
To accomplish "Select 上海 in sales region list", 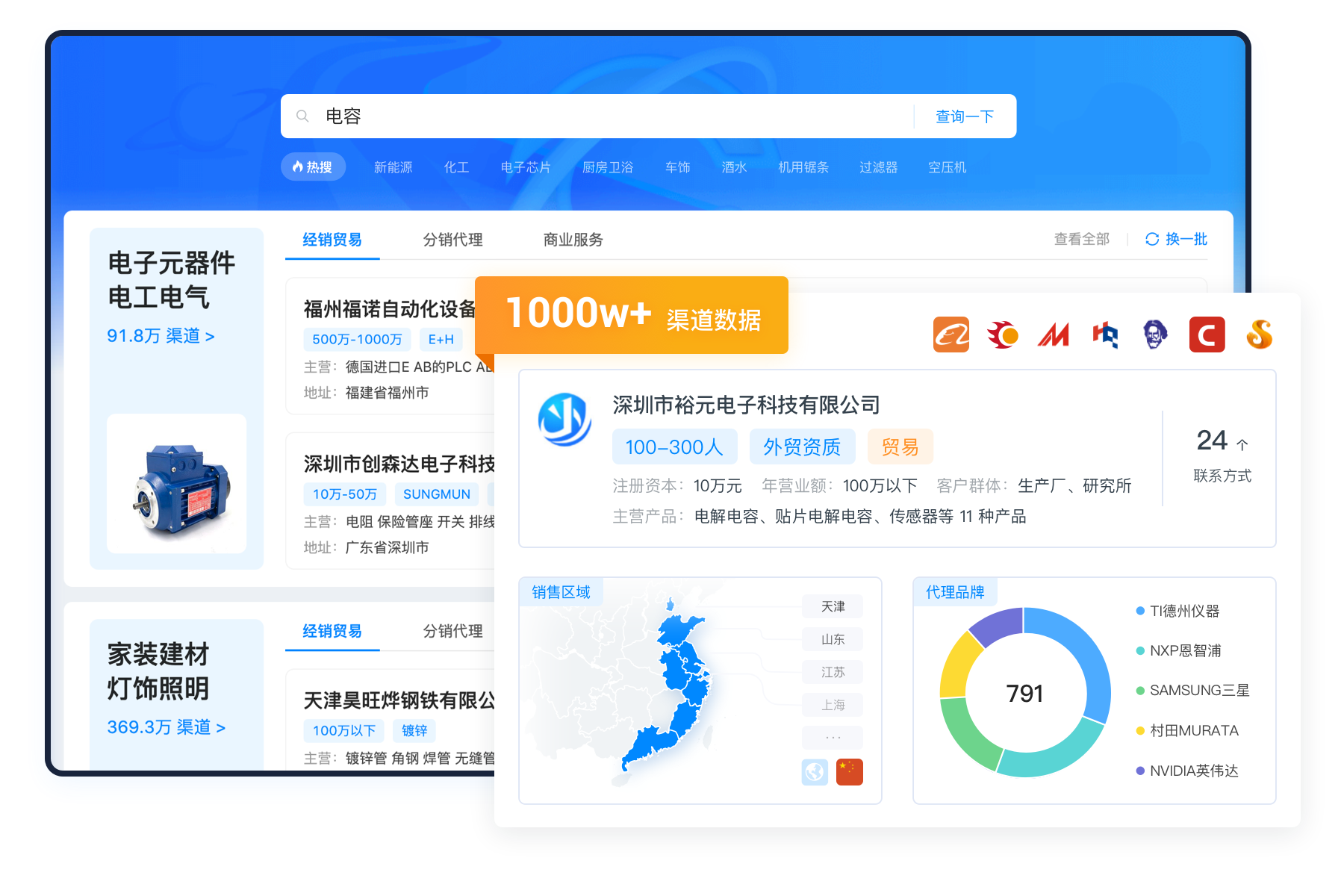I will click(x=833, y=705).
